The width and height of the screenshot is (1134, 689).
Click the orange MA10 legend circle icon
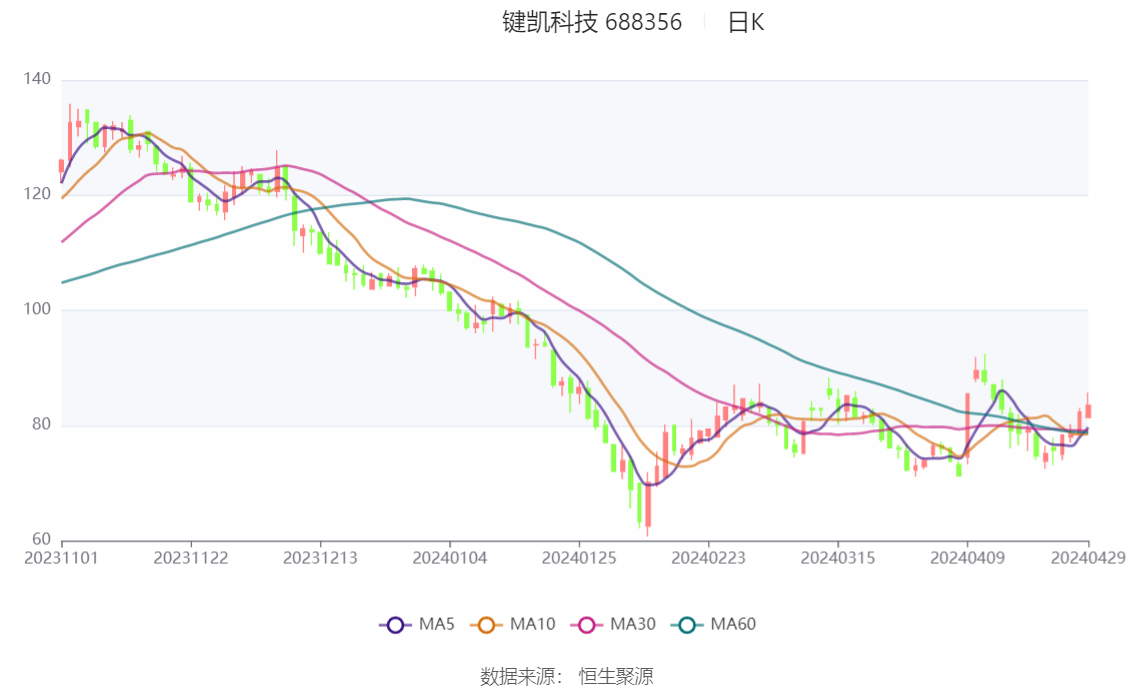[486, 625]
